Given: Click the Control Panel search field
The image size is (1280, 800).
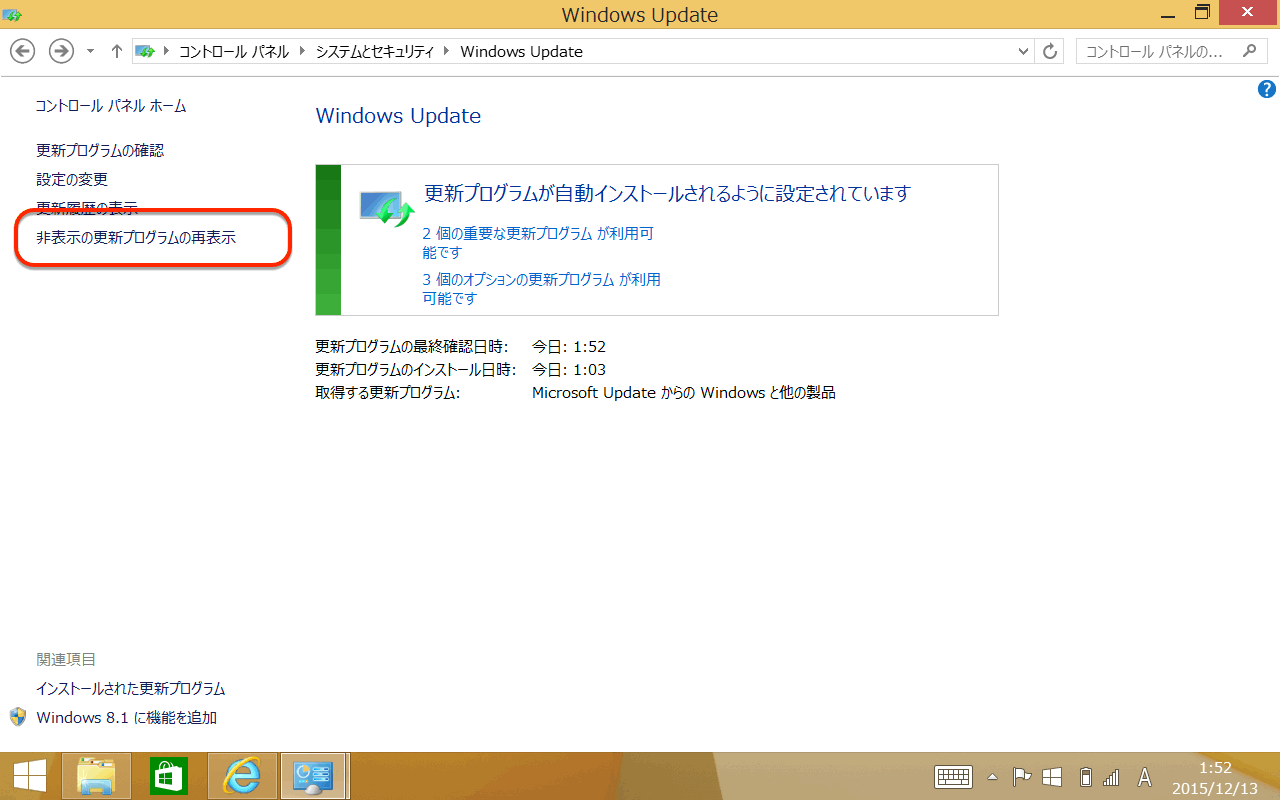Looking at the screenshot, I should (1160, 51).
